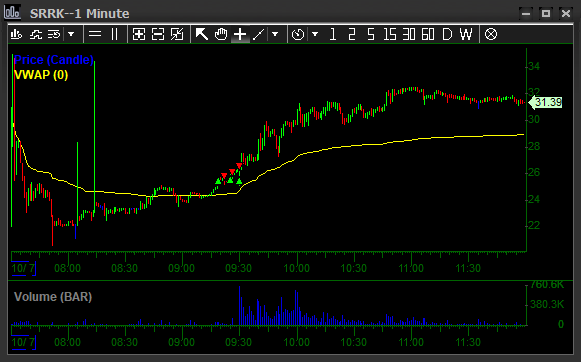Click the Volume (BAR) label
Screen dimensions: 581x362
pos(53,297)
